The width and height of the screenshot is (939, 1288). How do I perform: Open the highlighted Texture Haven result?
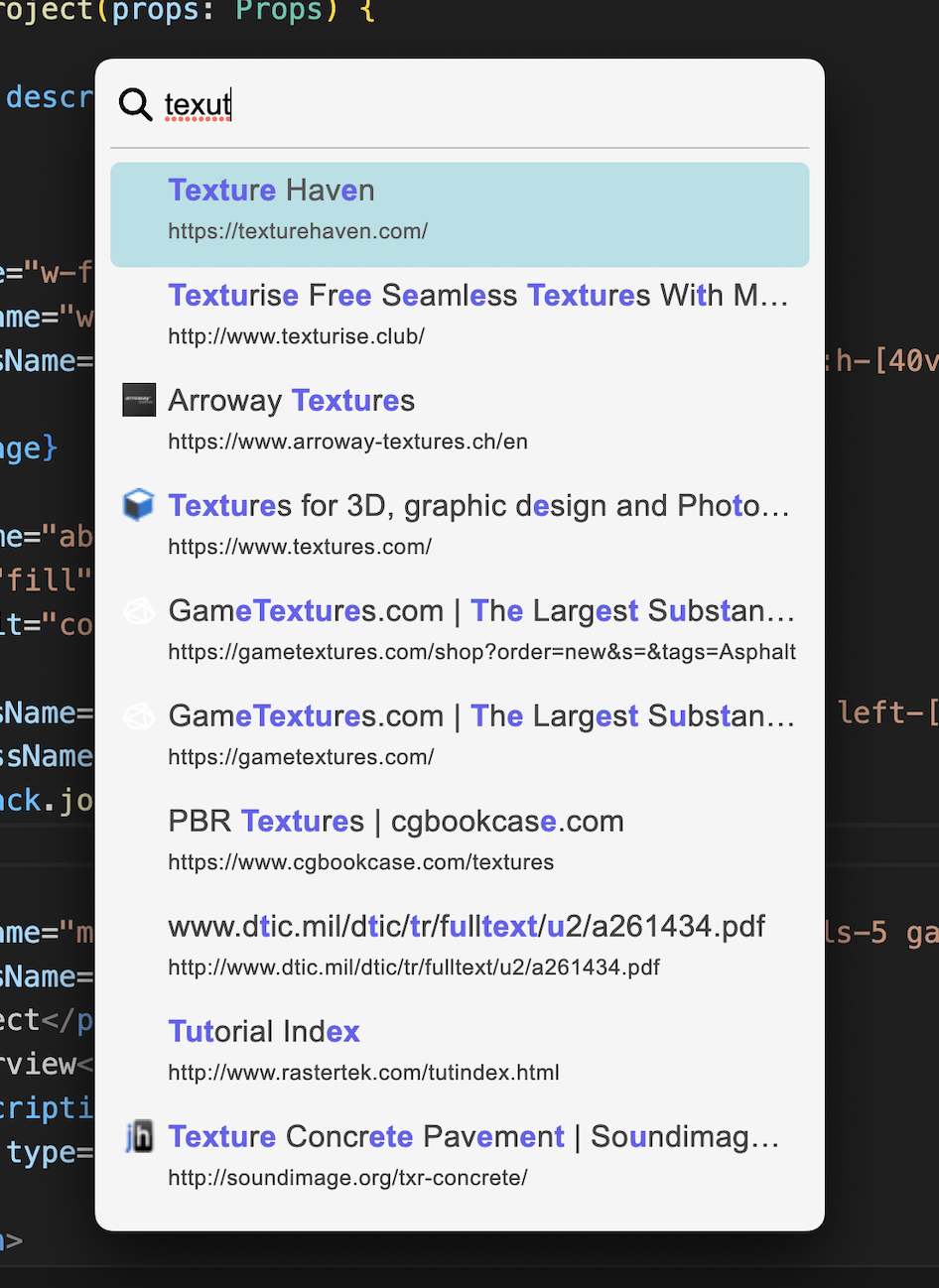271,191
